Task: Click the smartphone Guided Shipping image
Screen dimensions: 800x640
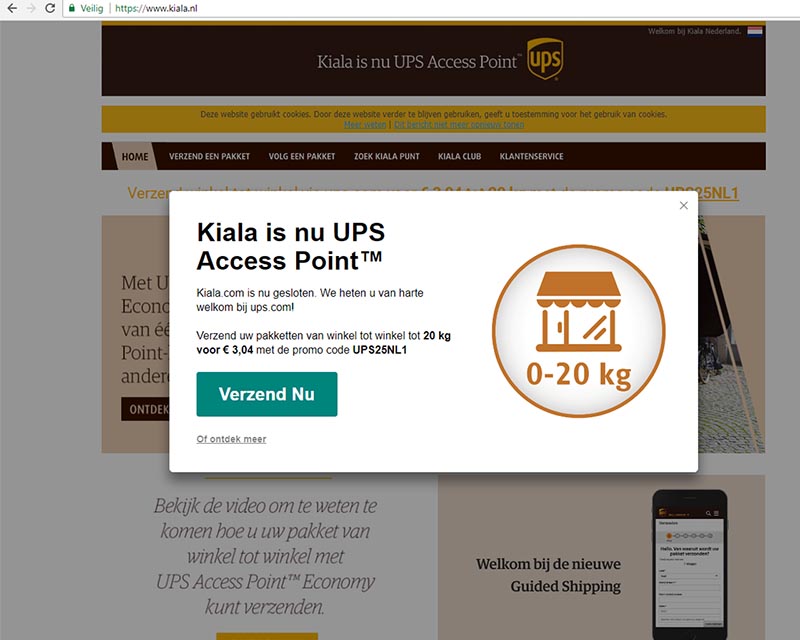Action: (x=690, y=564)
